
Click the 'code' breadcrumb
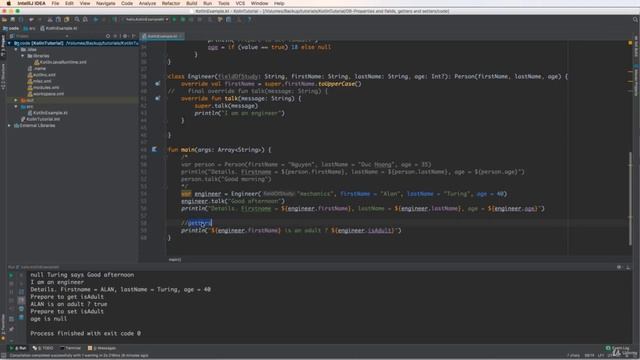(11, 28)
